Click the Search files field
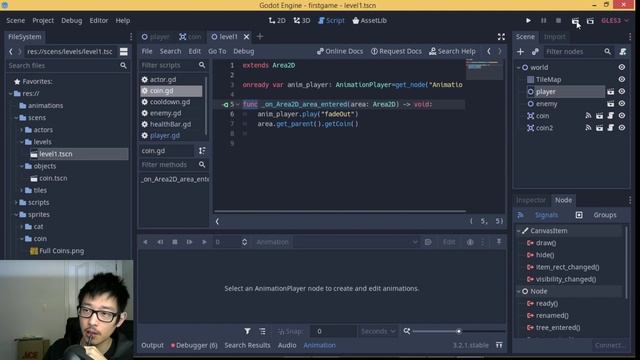 click(x=62, y=65)
